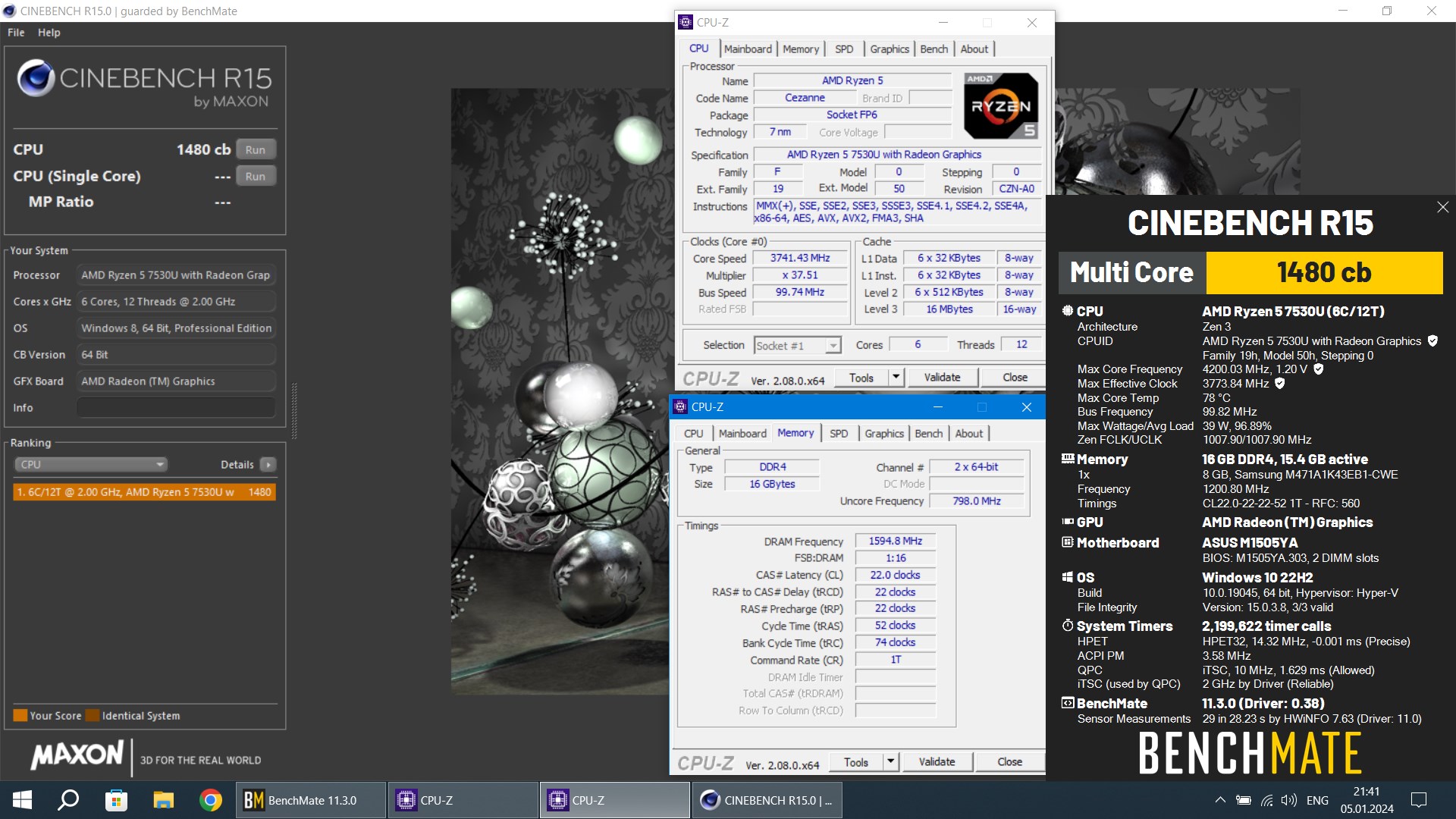The width and height of the screenshot is (1456, 819).
Task: Open the volume speaker tray icon
Action: 1288,800
